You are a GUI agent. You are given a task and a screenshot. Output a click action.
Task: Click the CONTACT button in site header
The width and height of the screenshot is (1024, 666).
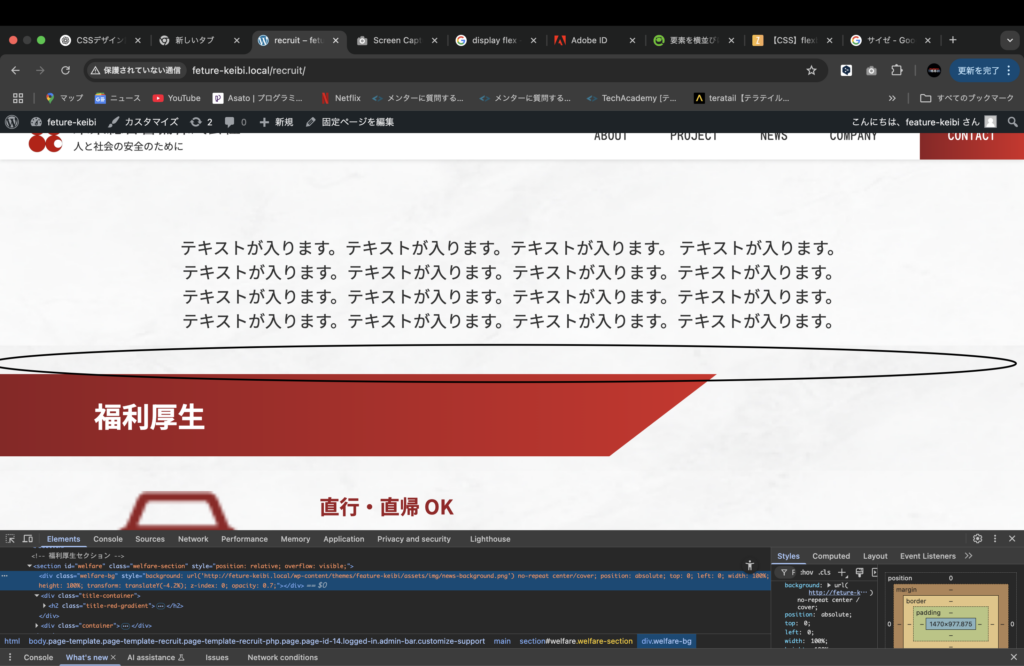pyautogui.click(x=971, y=137)
